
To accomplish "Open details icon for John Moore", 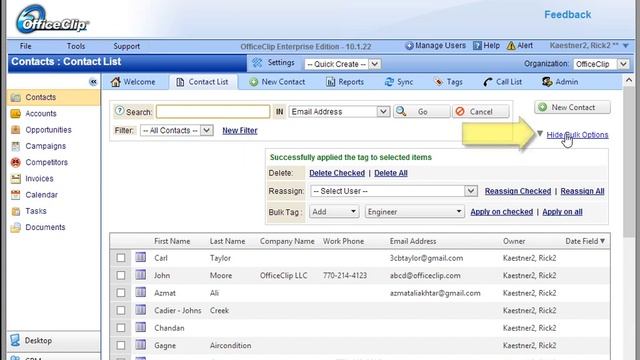I will tap(141, 275).
